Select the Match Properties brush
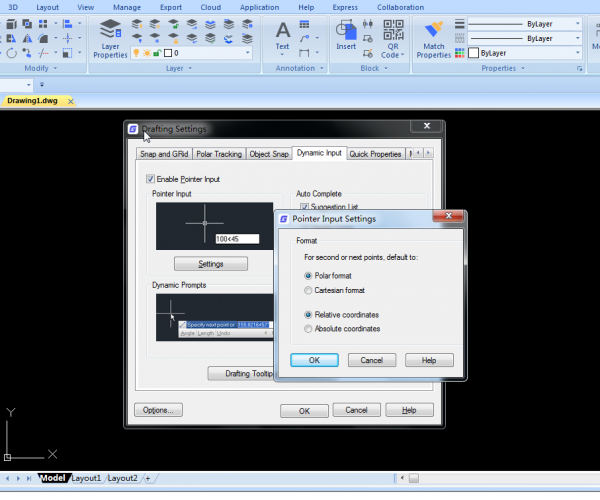600x500 pixels. pos(434,39)
